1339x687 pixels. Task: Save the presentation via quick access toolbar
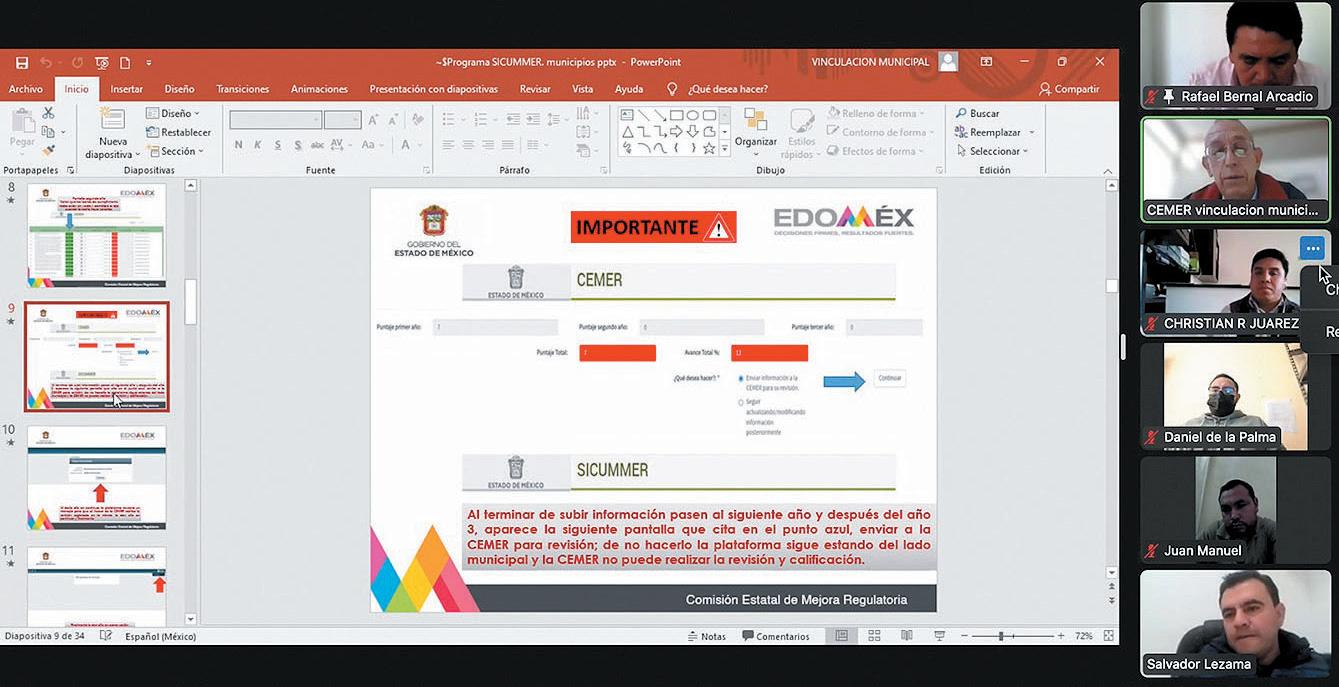click(x=22, y=62)
